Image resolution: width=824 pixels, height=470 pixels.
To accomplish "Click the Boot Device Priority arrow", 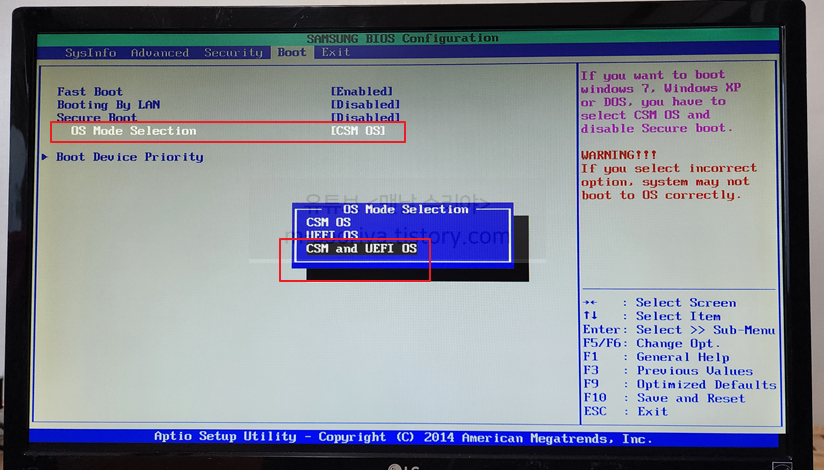I will pyautogui.click(x=45, y=157).
